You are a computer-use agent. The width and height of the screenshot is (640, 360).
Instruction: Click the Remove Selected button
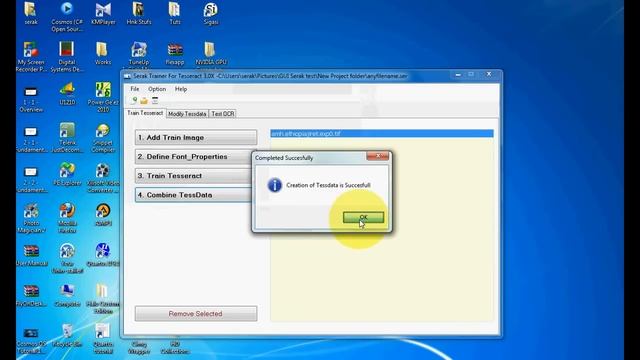pyautogui.click(x=196, y=314)
